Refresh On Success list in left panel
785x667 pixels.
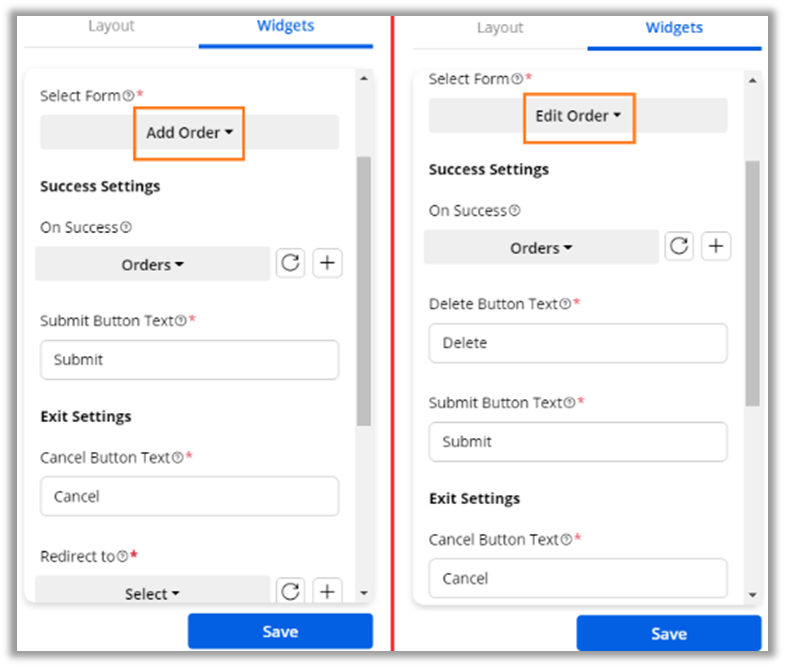[x=290, y=263]
